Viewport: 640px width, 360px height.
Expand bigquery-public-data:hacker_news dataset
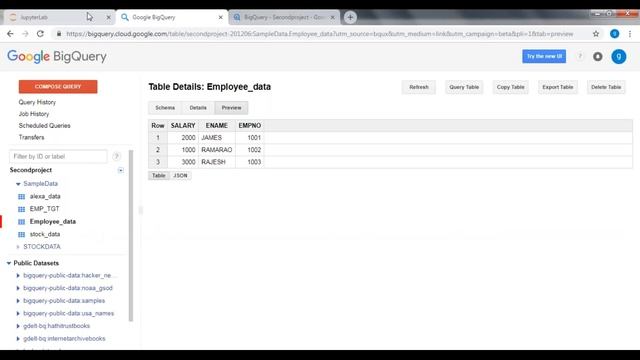click(18, 276)
